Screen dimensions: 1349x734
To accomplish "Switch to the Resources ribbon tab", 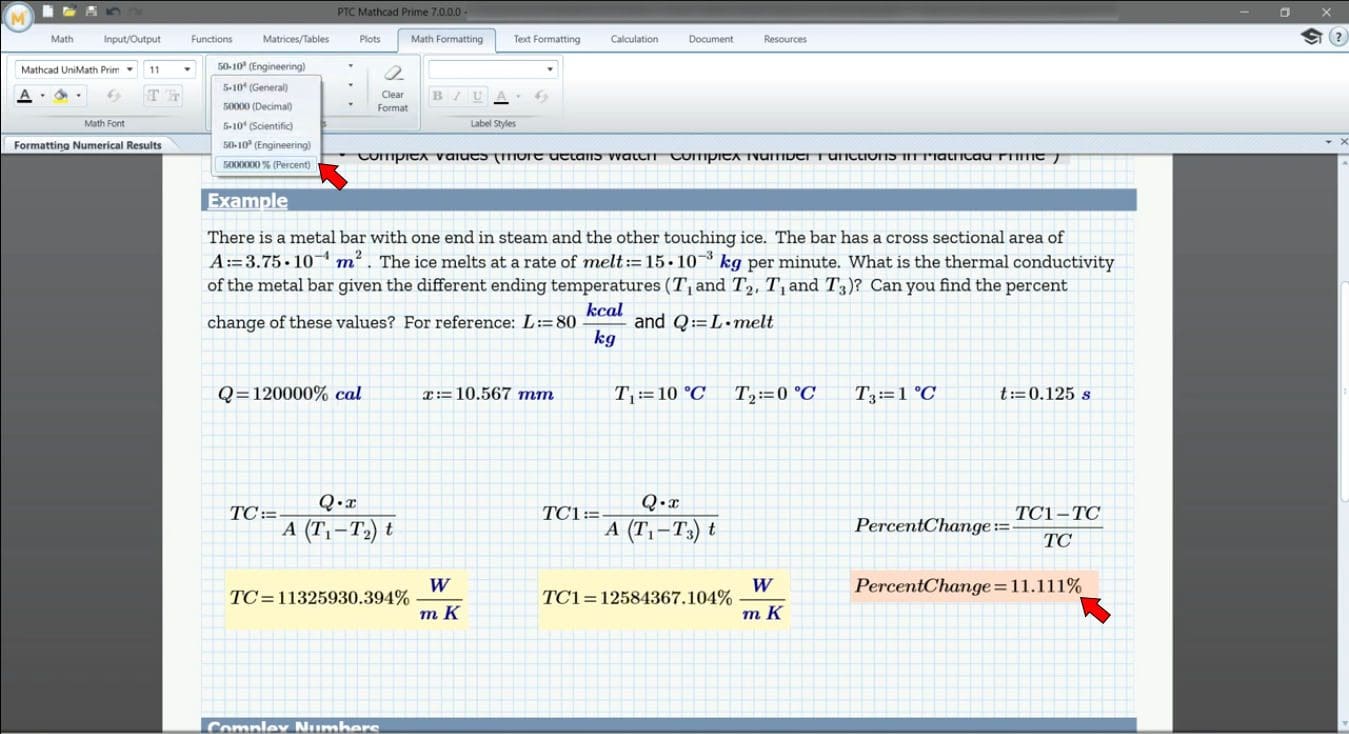I will coord(785,39).
